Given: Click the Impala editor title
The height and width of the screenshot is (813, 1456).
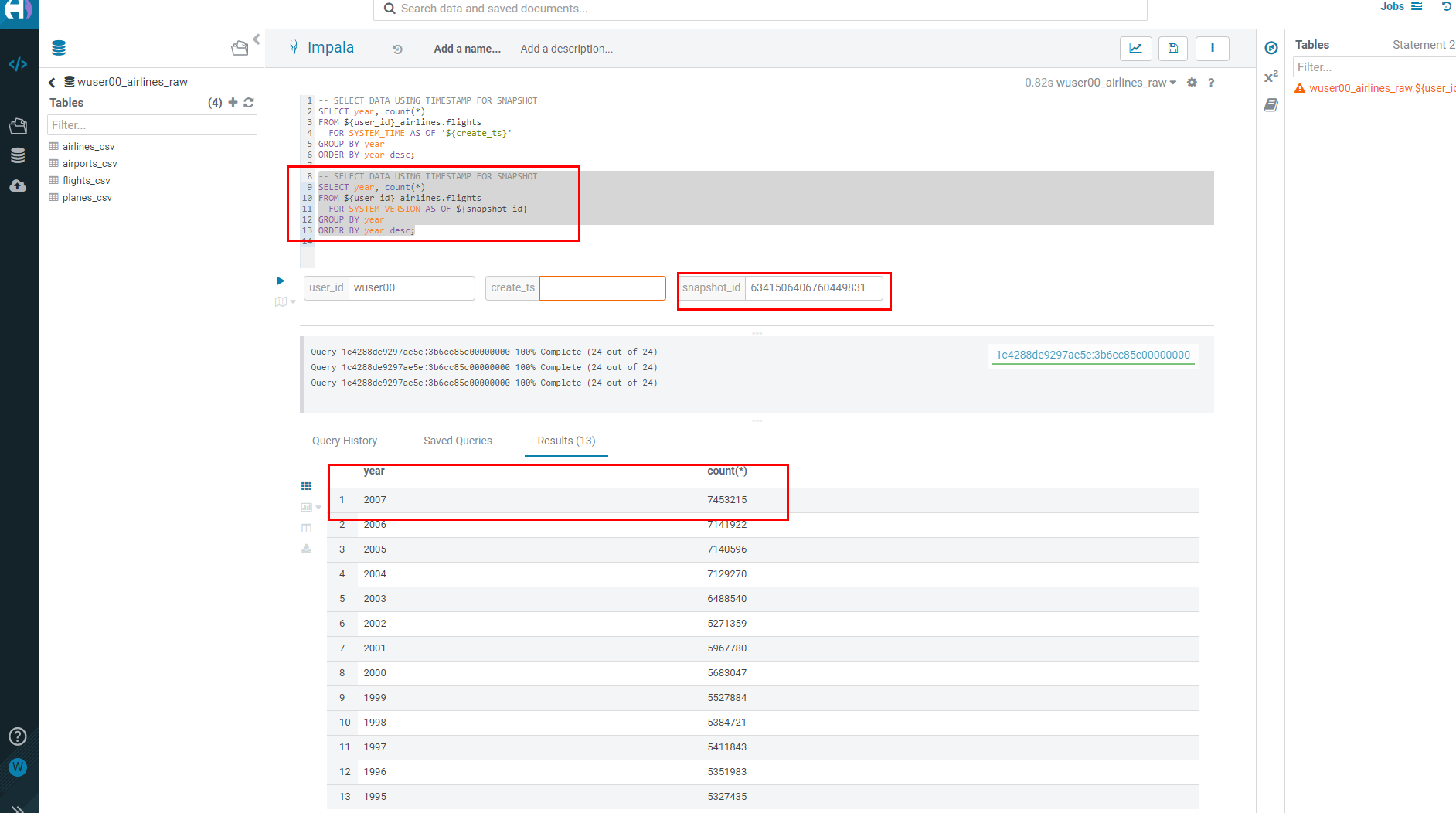Looking at the screenshot, I should pyautogui.click(x=330, y=47).
